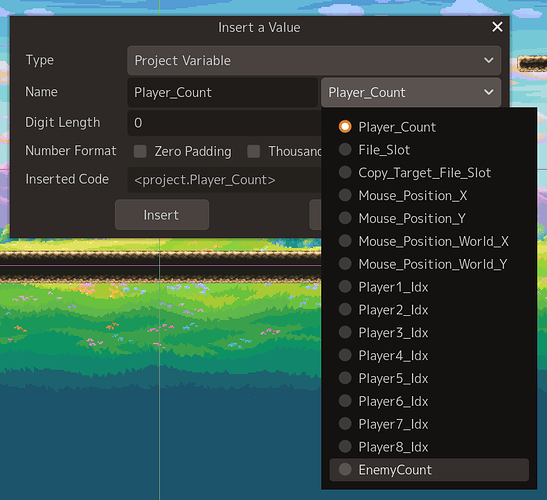Select the Mouse_Position_Y variable

pos(429,218)
